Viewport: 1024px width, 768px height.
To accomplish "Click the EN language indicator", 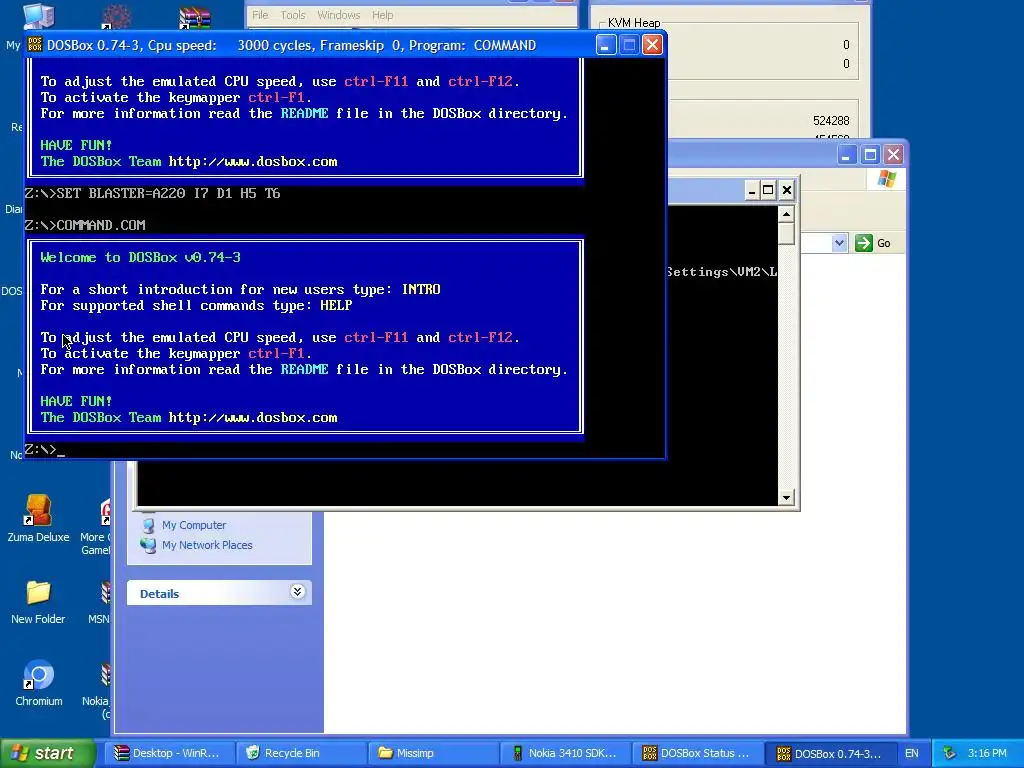I will (912, 753).
